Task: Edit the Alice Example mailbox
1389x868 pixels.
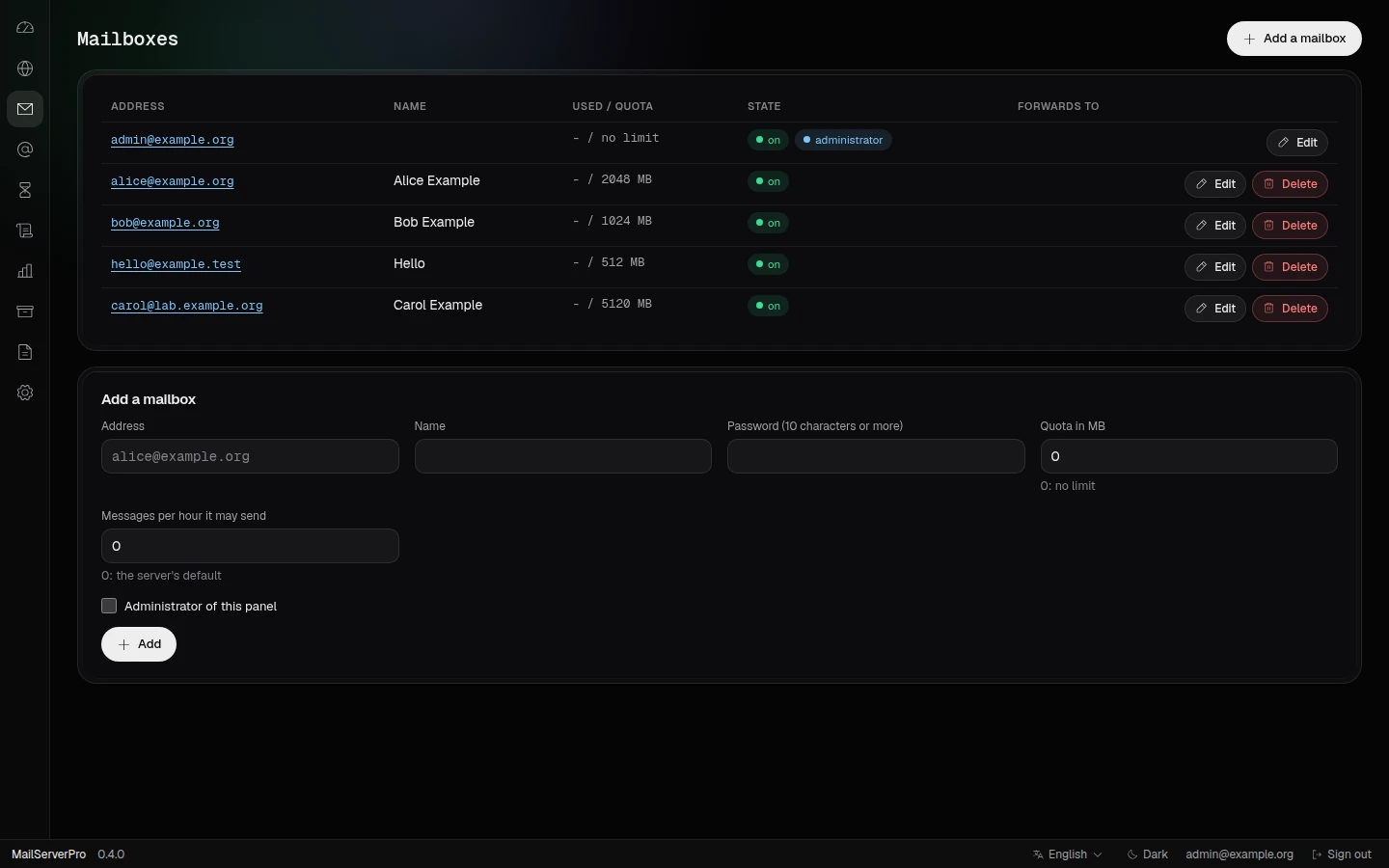Action: (x=1215, y=184)
